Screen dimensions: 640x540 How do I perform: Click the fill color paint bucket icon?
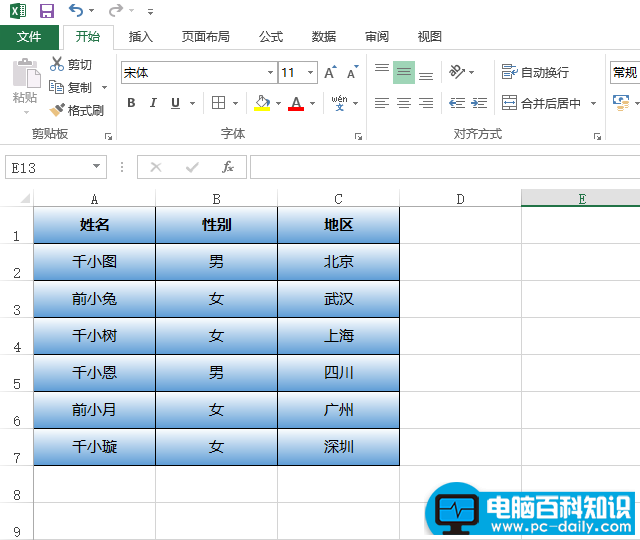(x=262, y=103)
